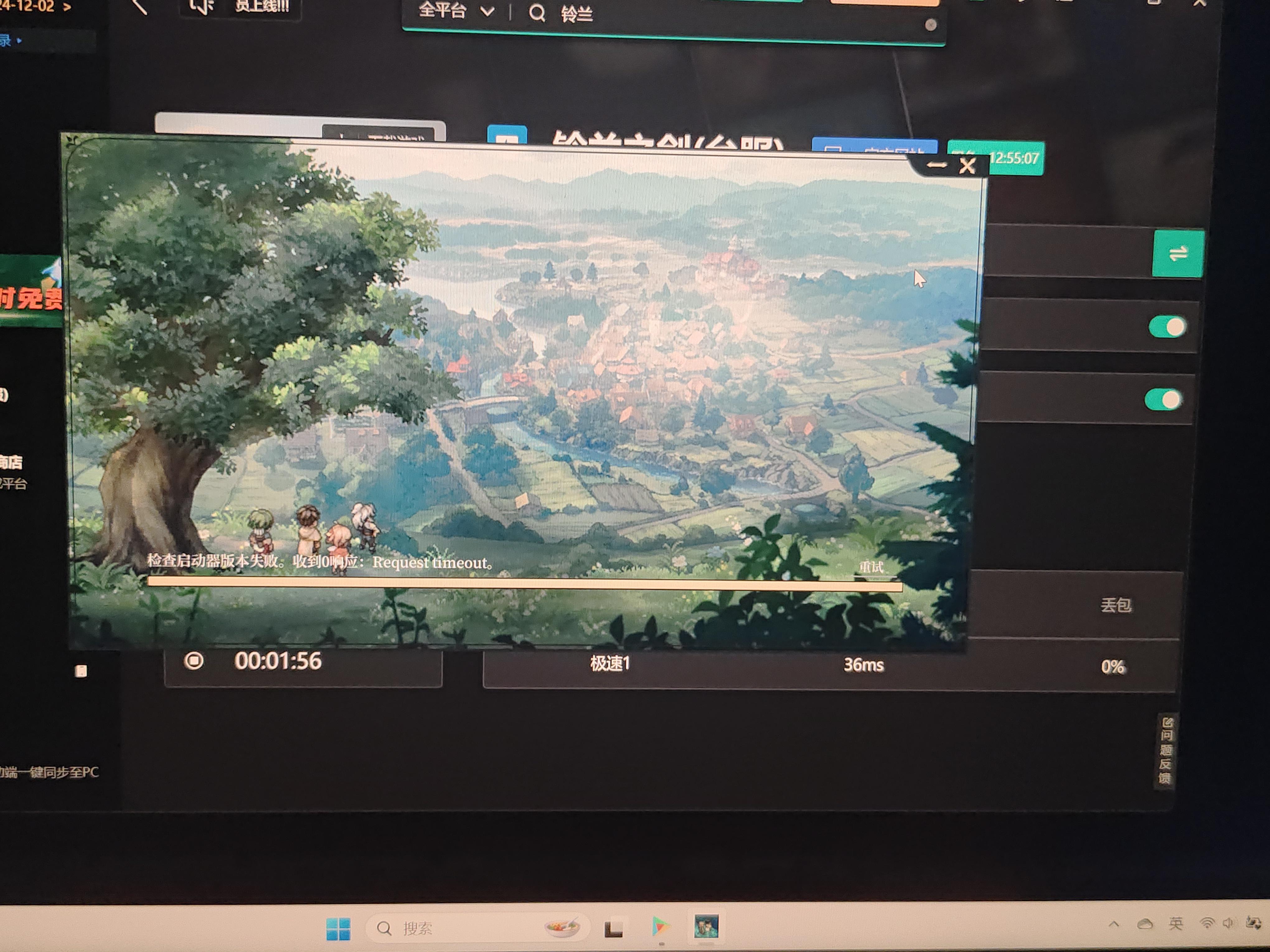Click the 0% packet loss value
The image size is (1270, 952).
click(1113, 667)
